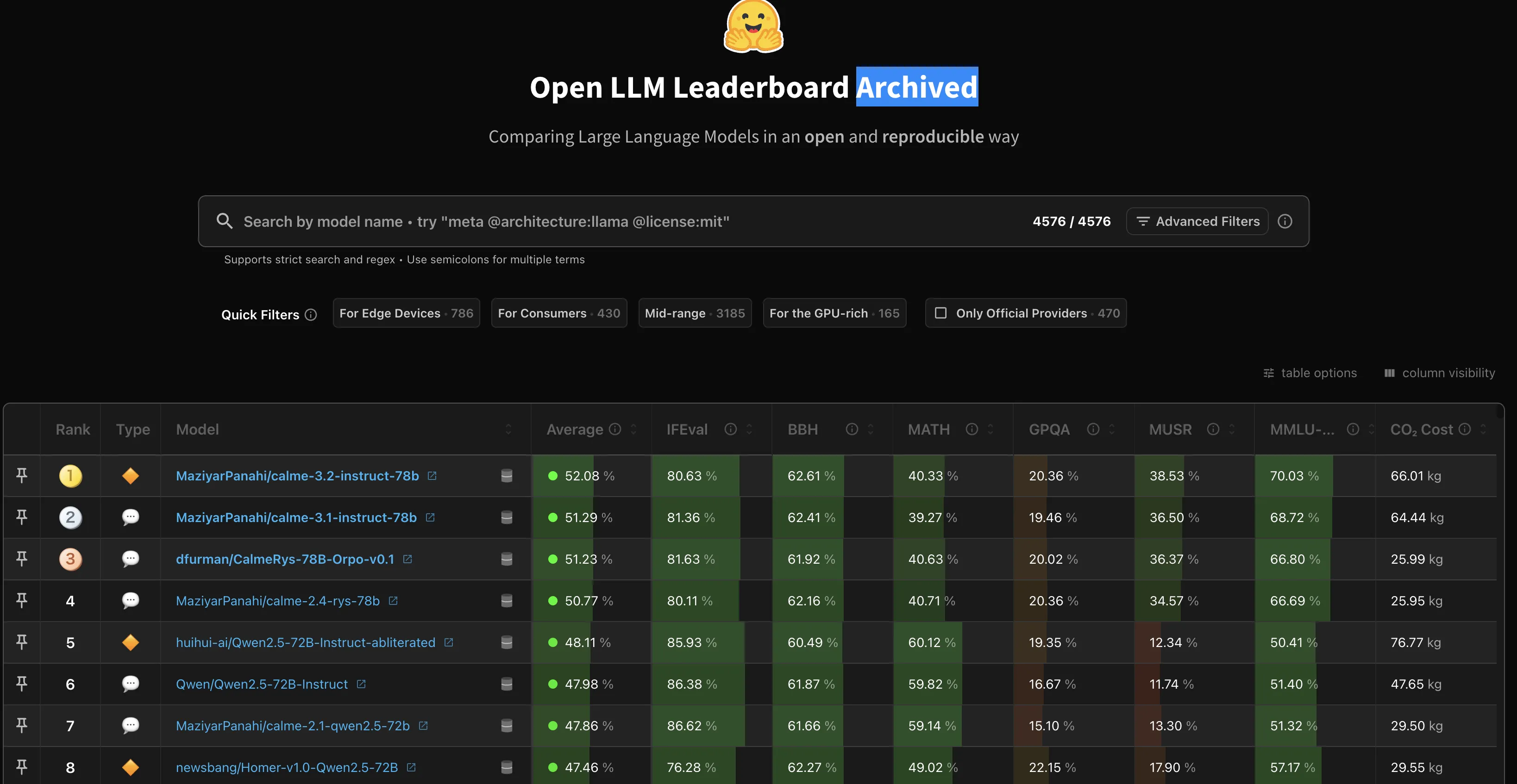Show info for the GPQA column

(x=1093, y=429)
